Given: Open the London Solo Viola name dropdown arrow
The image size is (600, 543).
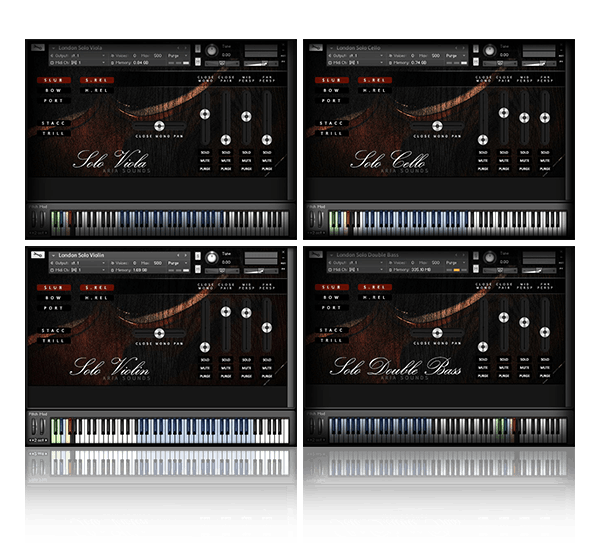Looking at the screenshot, I should click(54, 48).
